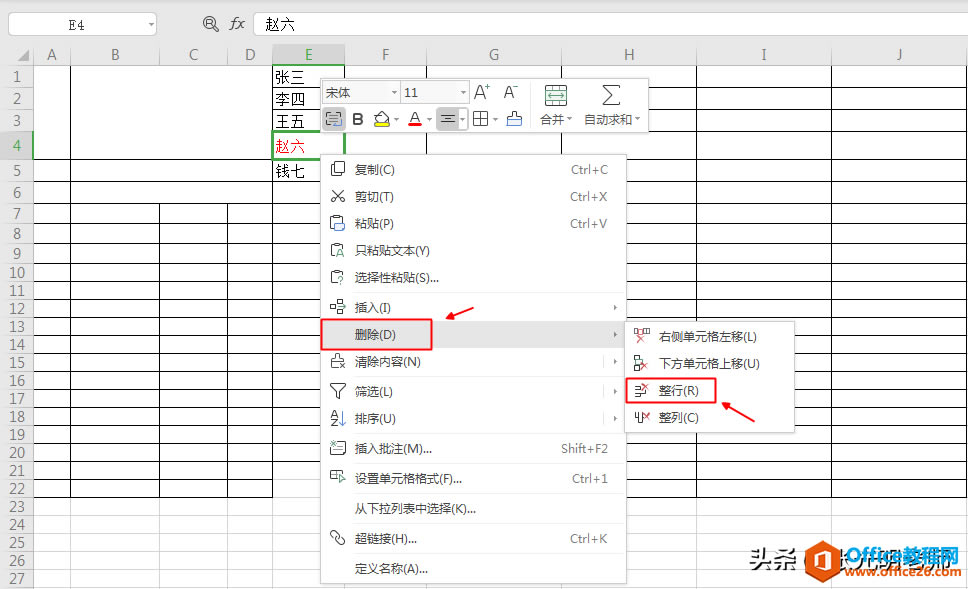The height and width of the screenshot is (589, 968).
Task: Click the merge cells icon above 合并
Action: pyautogui.click(x=556, y=96)
